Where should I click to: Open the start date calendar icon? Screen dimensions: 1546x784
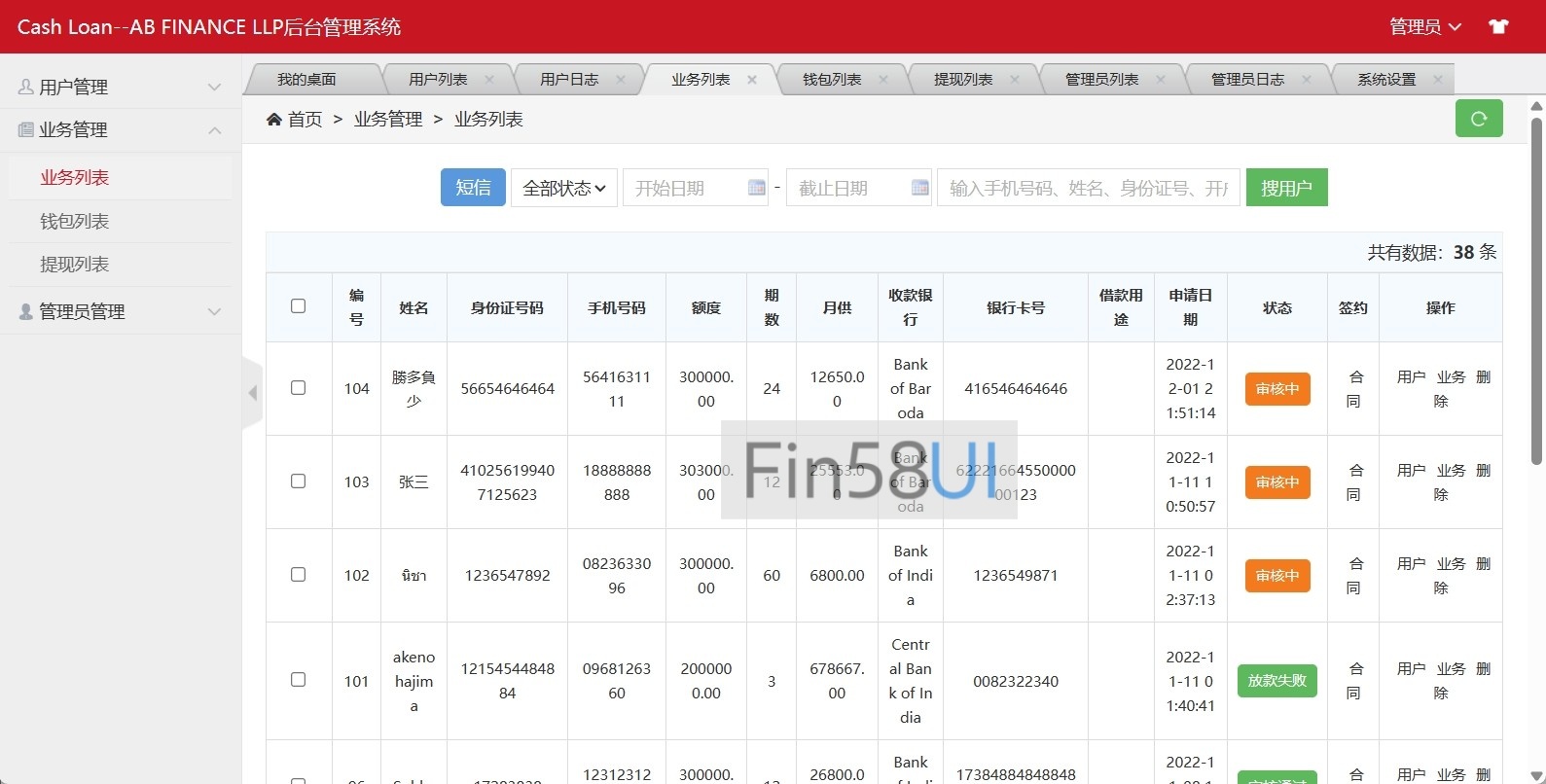tap(756, 188)
